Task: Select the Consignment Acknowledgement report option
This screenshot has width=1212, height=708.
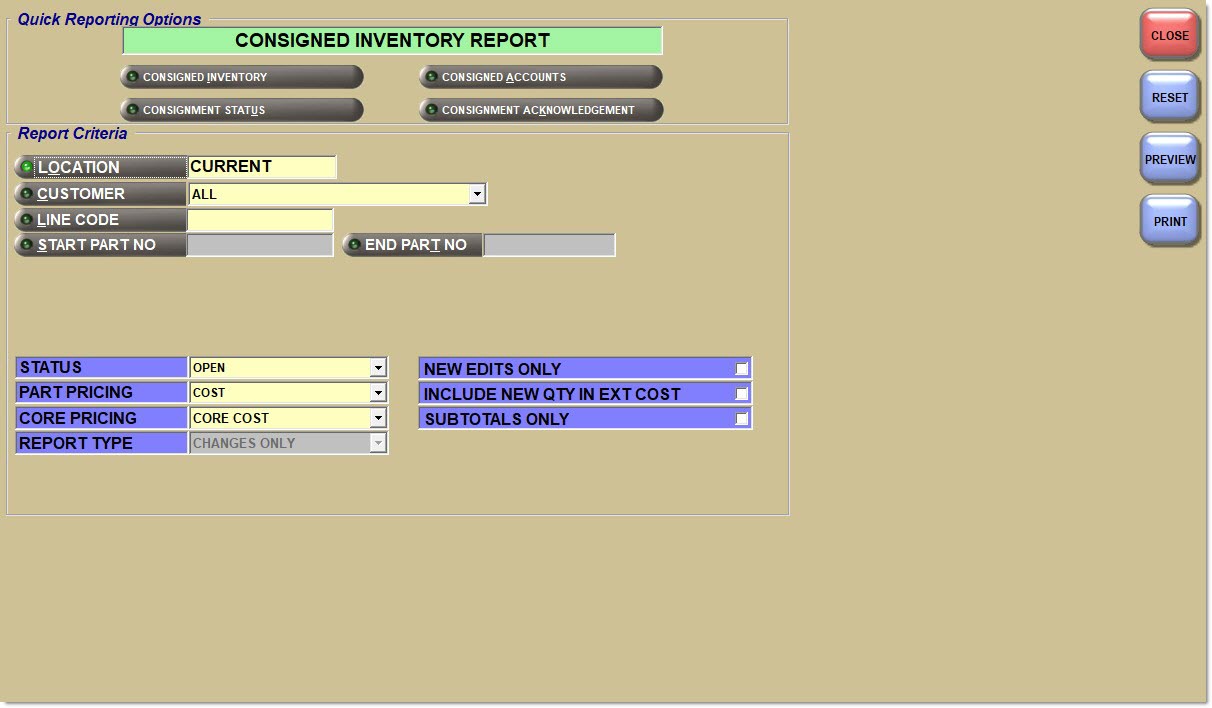Action: (x=540, y=110)
